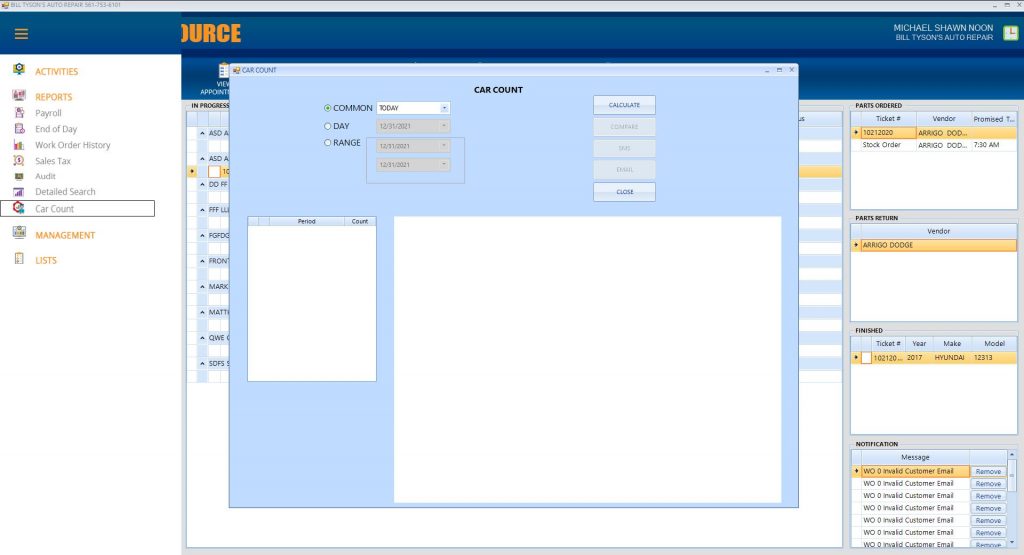Select the RANGE radio button
Image resolution: width=1024 pixels, height=555 pixels.
pos(328,143)
